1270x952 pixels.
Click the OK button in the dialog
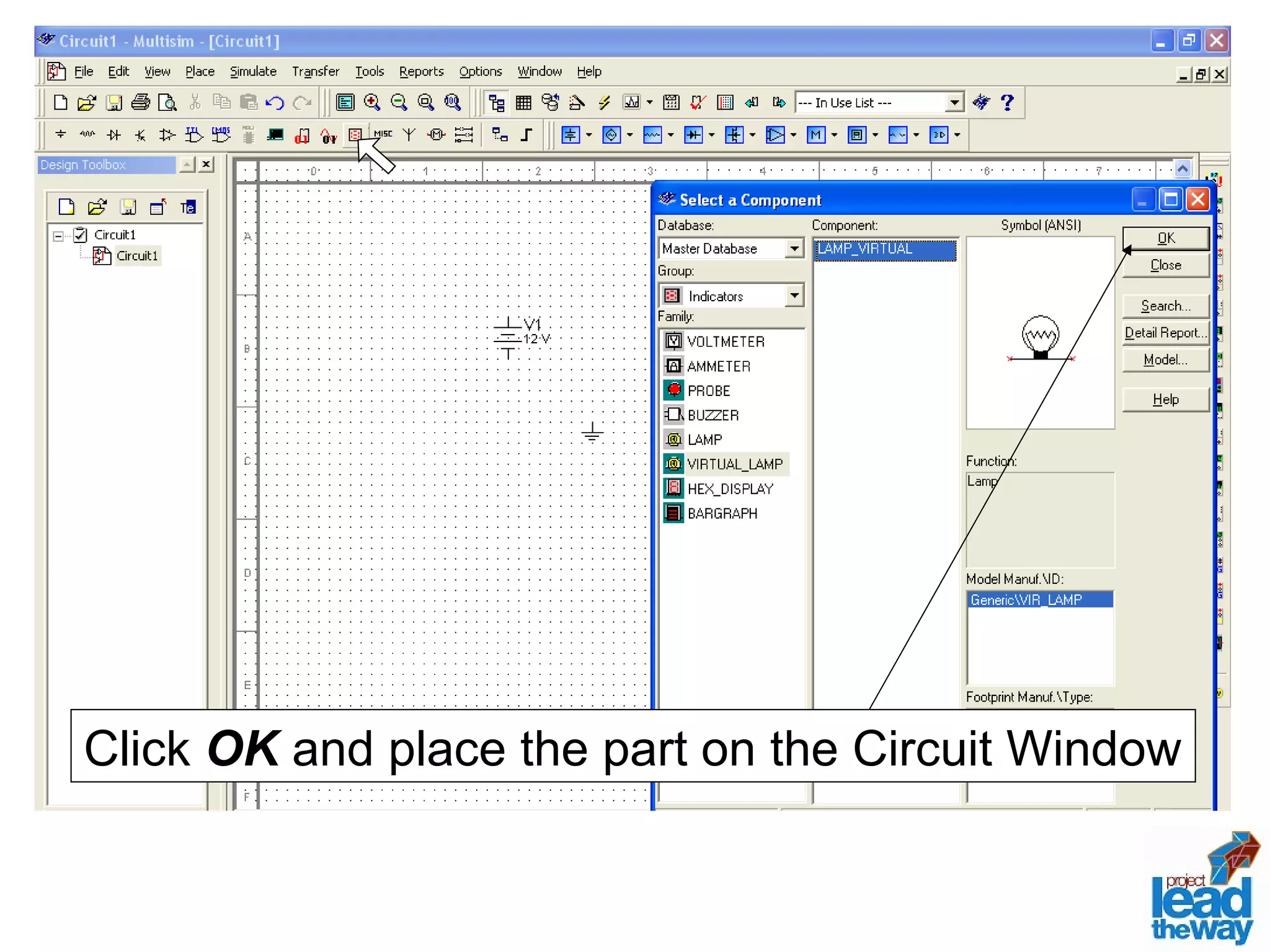point(1165,238)
